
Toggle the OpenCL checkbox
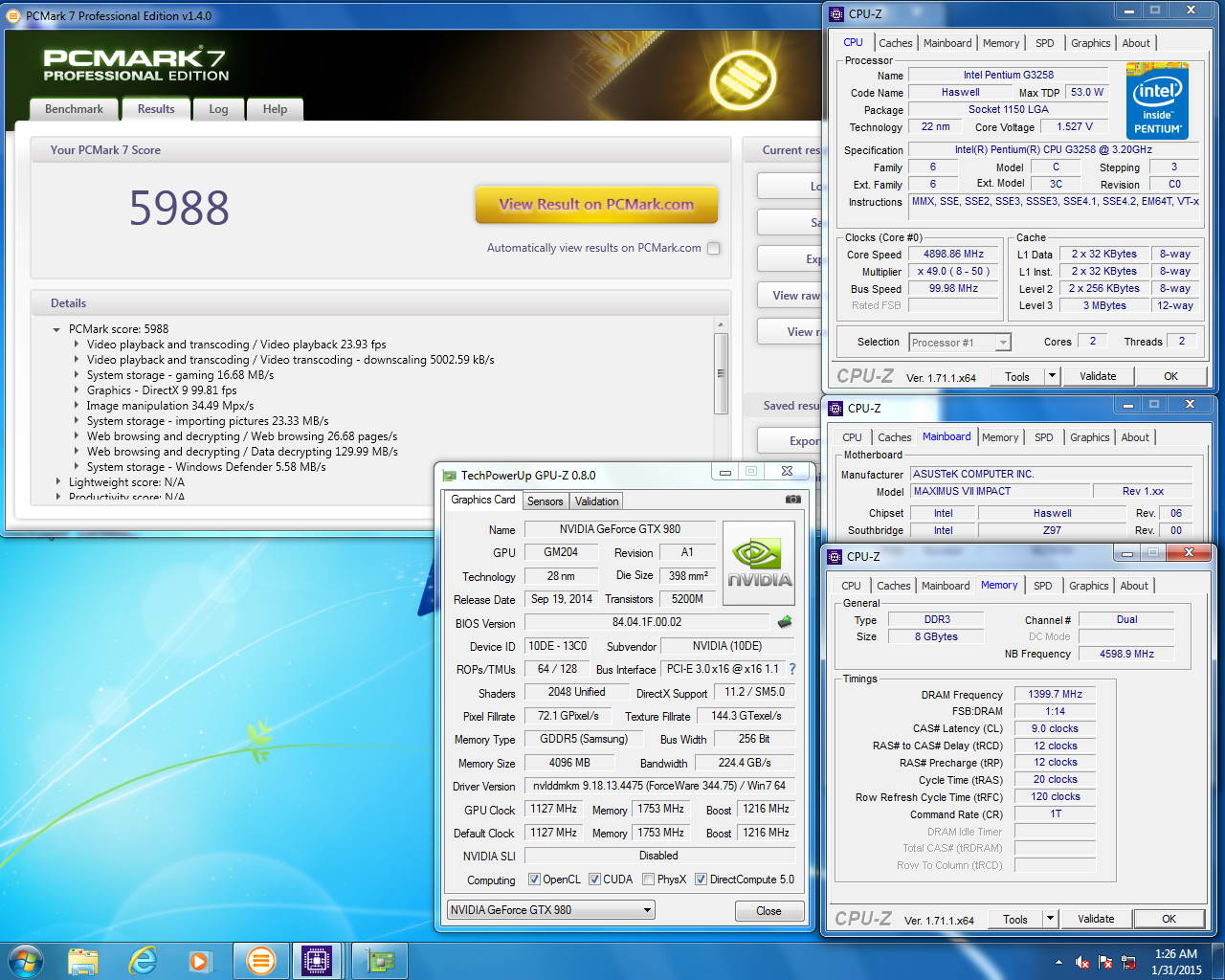534,880
